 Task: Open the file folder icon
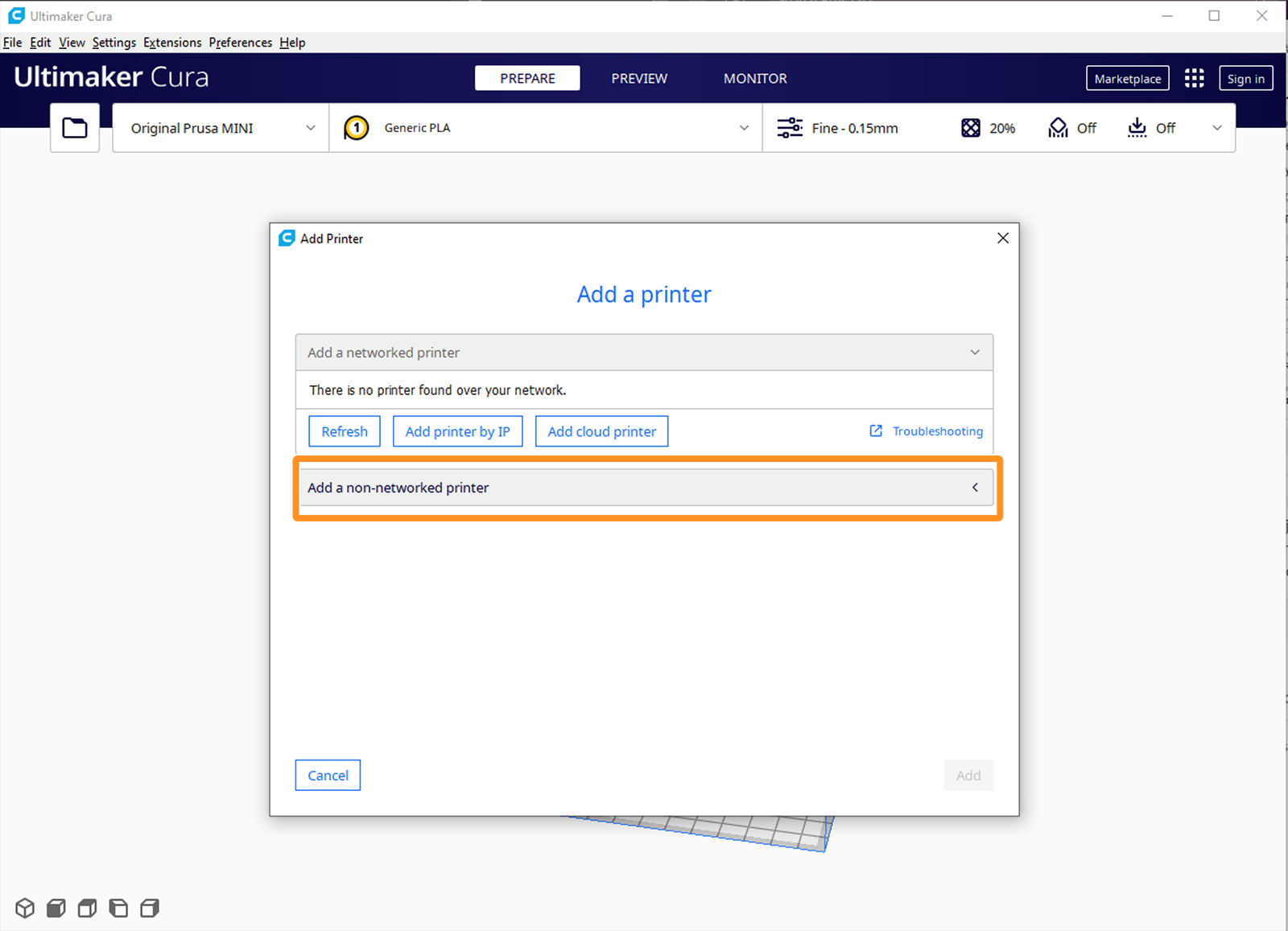click(x=75, y=128)
